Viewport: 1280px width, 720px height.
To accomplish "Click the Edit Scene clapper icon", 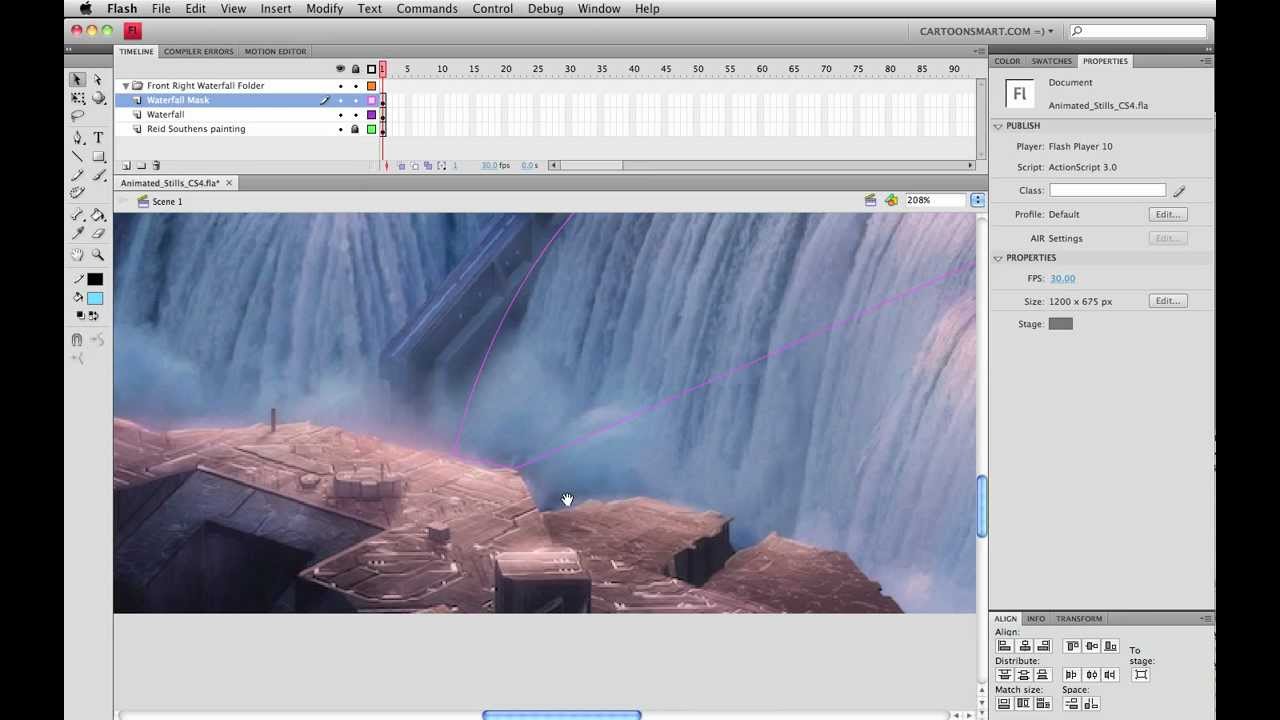I will [x=870, y=200].
